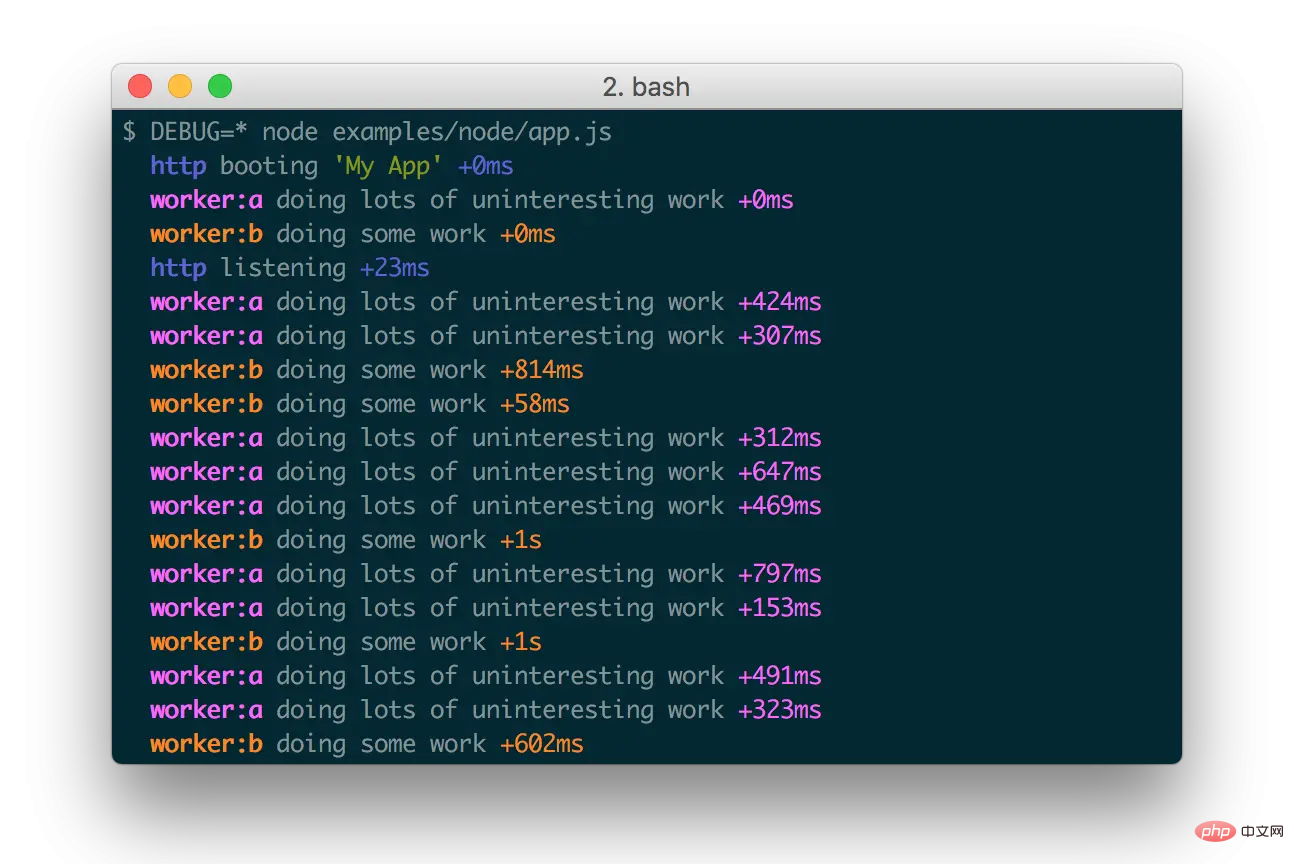The height and width of the screenshot is (864, 1294).
Task: Click the +797ms timestamp
Action: coord(780,574)
